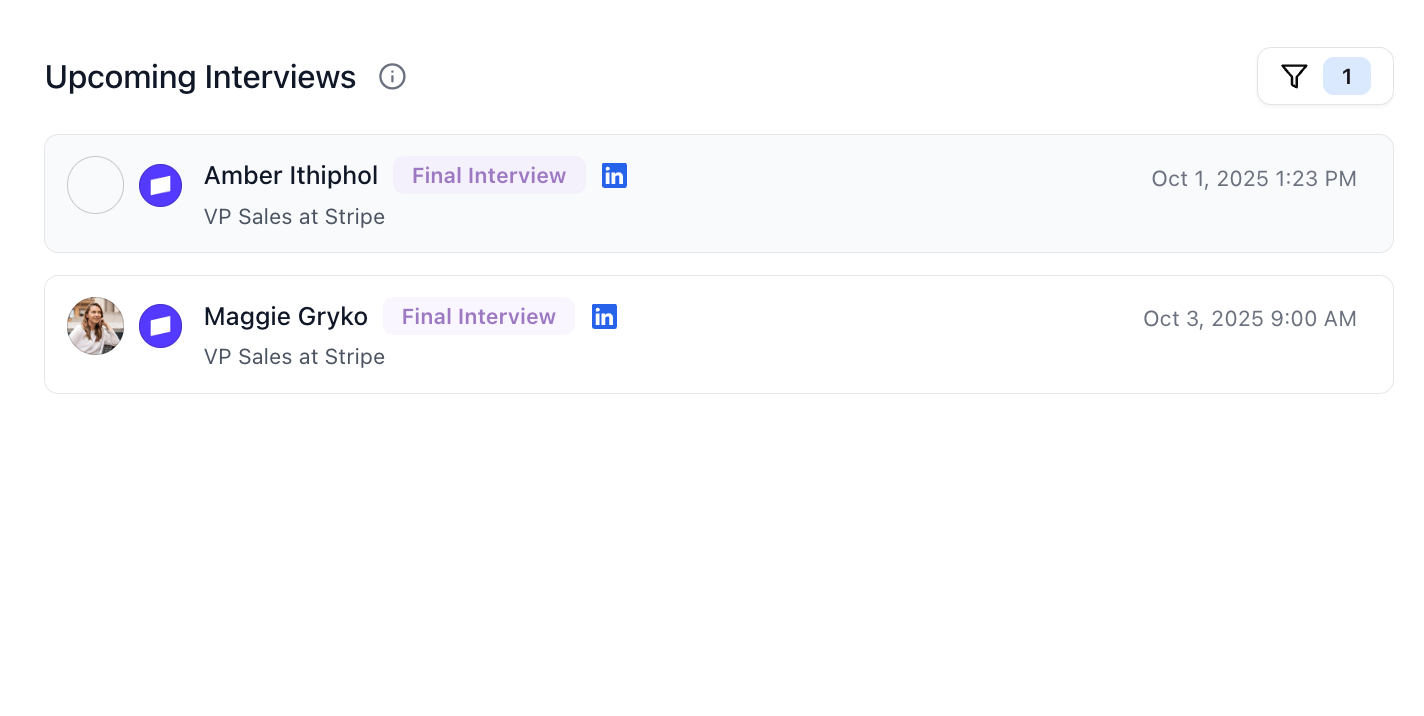Open the filter button showing 1
1424x716 pixels.
[x=1325, y=76]
